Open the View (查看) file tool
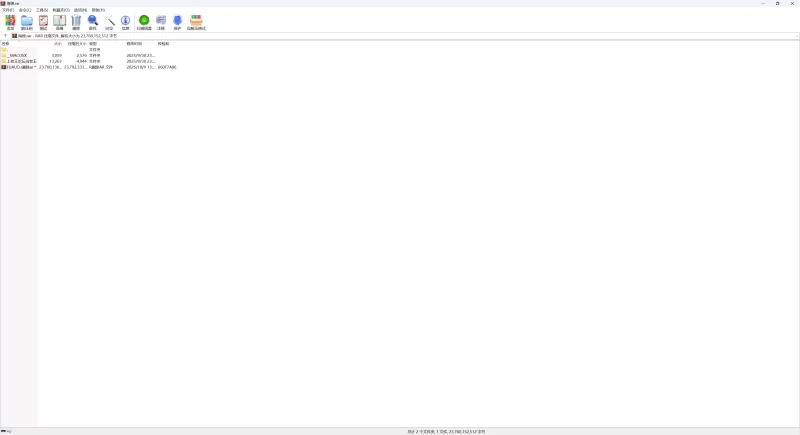Viewport: 800px width, 435px height. [x=59, y=21]
